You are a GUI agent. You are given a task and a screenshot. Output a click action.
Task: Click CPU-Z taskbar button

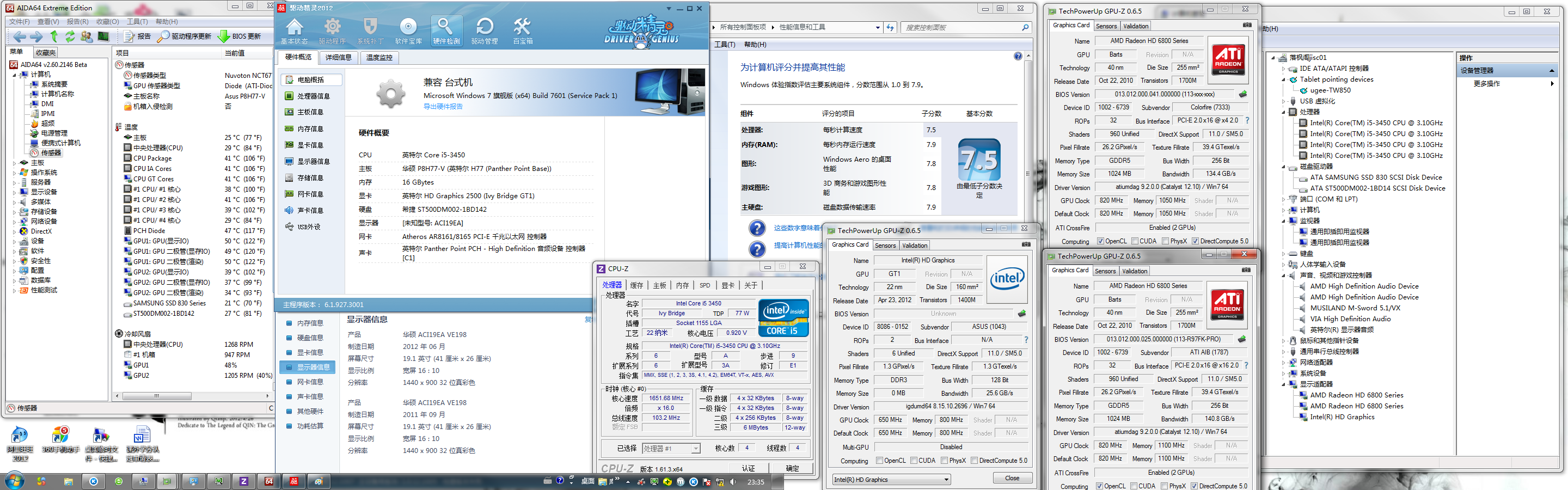[x=243, y=481]
